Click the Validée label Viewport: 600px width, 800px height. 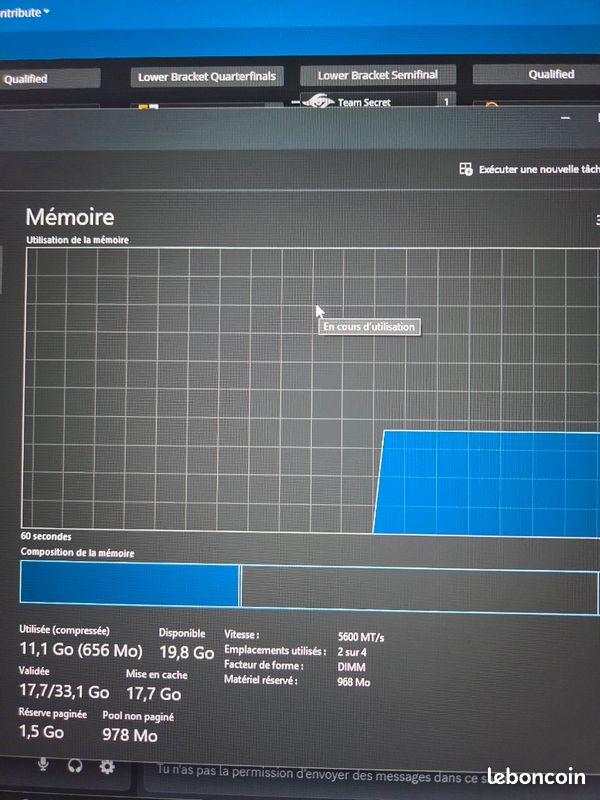[x=34, y=671]
